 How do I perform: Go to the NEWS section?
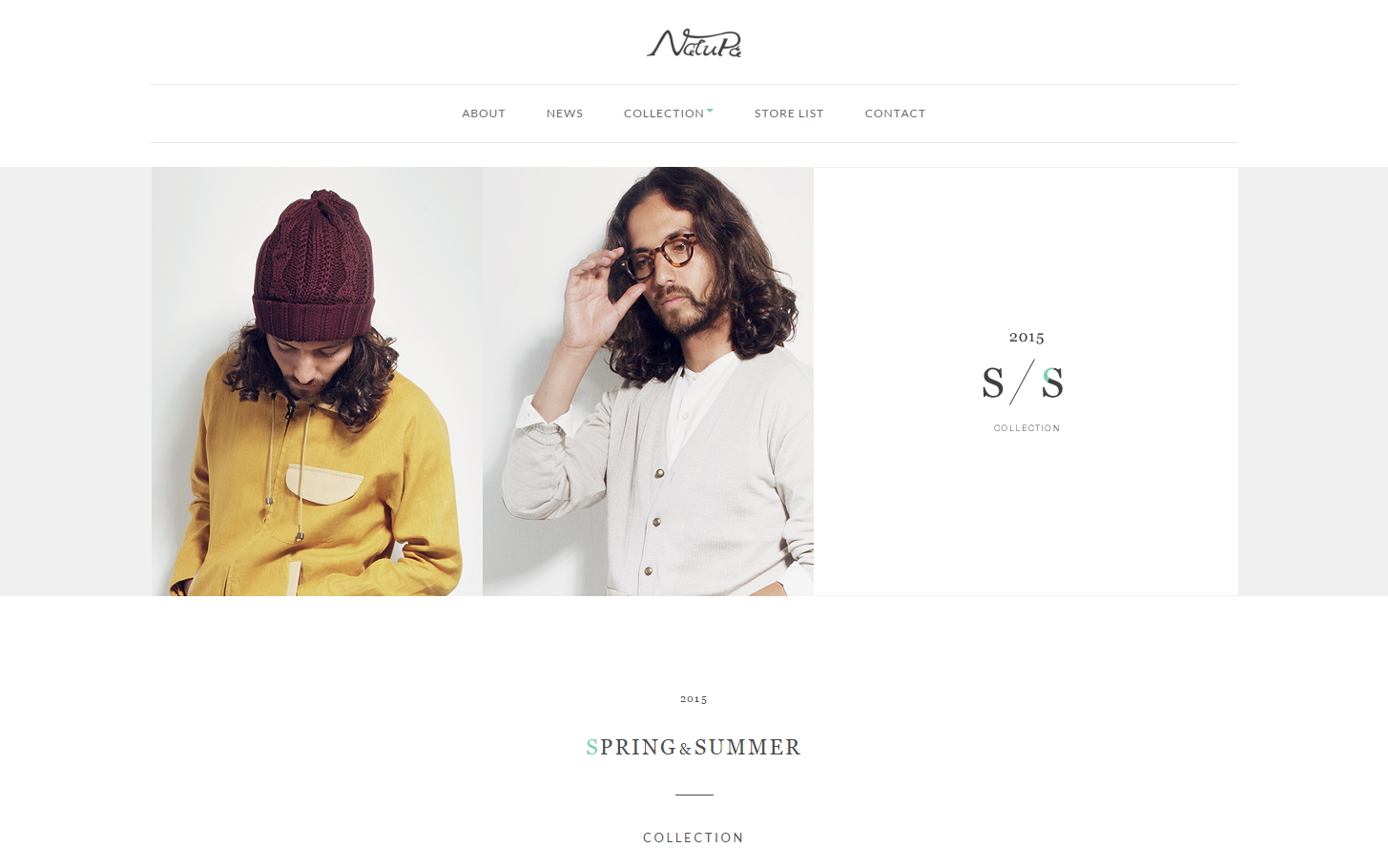point(565,114)
